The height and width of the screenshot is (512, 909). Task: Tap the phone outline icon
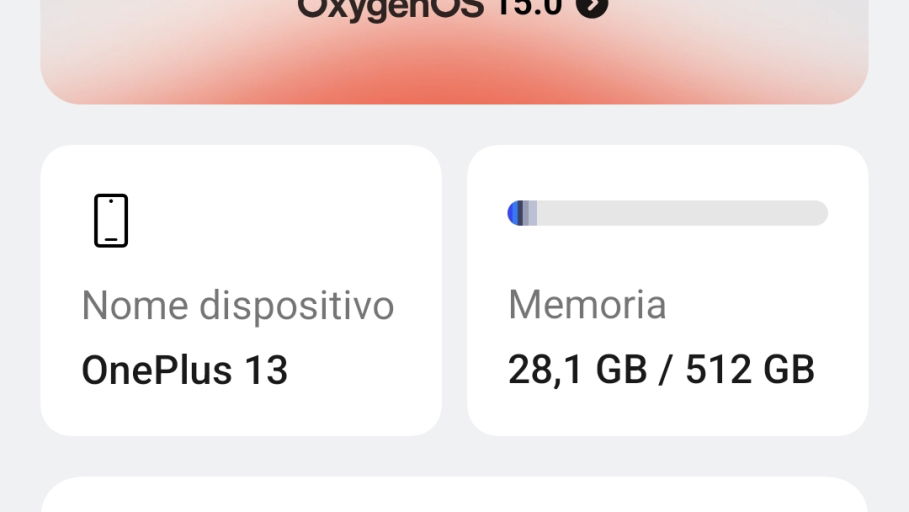(x=111, y=220)
